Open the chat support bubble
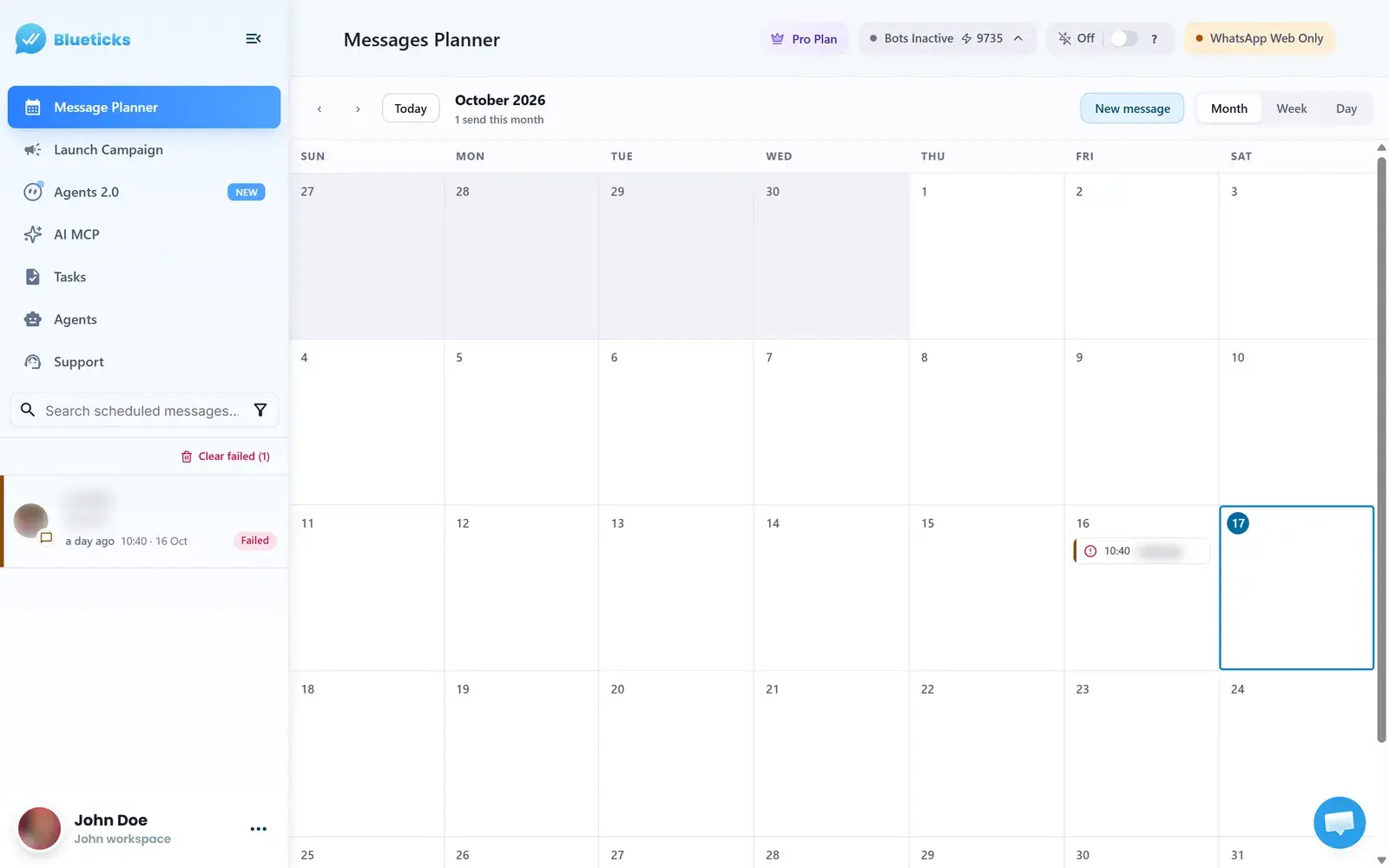Viewport: 1389px width, 868px height. click(1340, 822)
